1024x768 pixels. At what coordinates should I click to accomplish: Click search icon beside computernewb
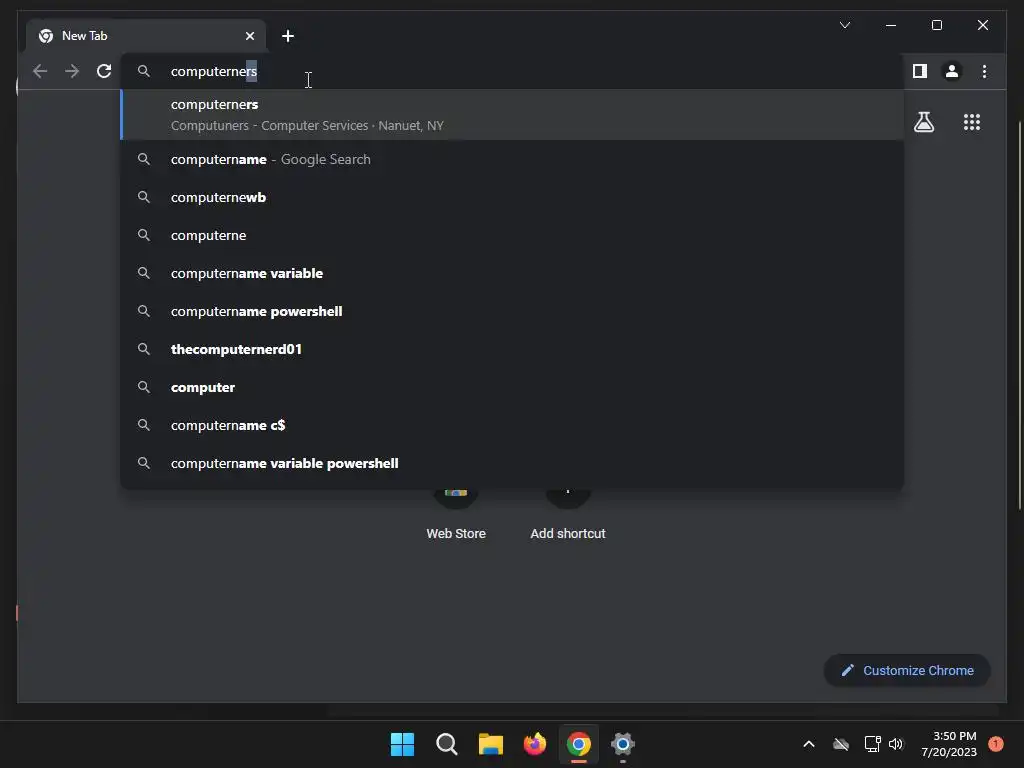144,197
